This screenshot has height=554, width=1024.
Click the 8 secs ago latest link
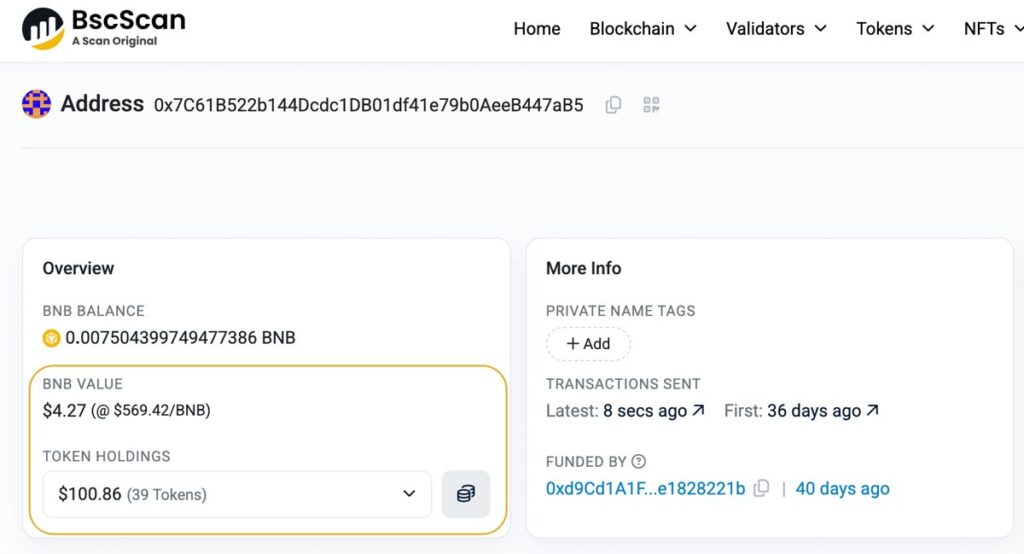[x=645, y=411]
